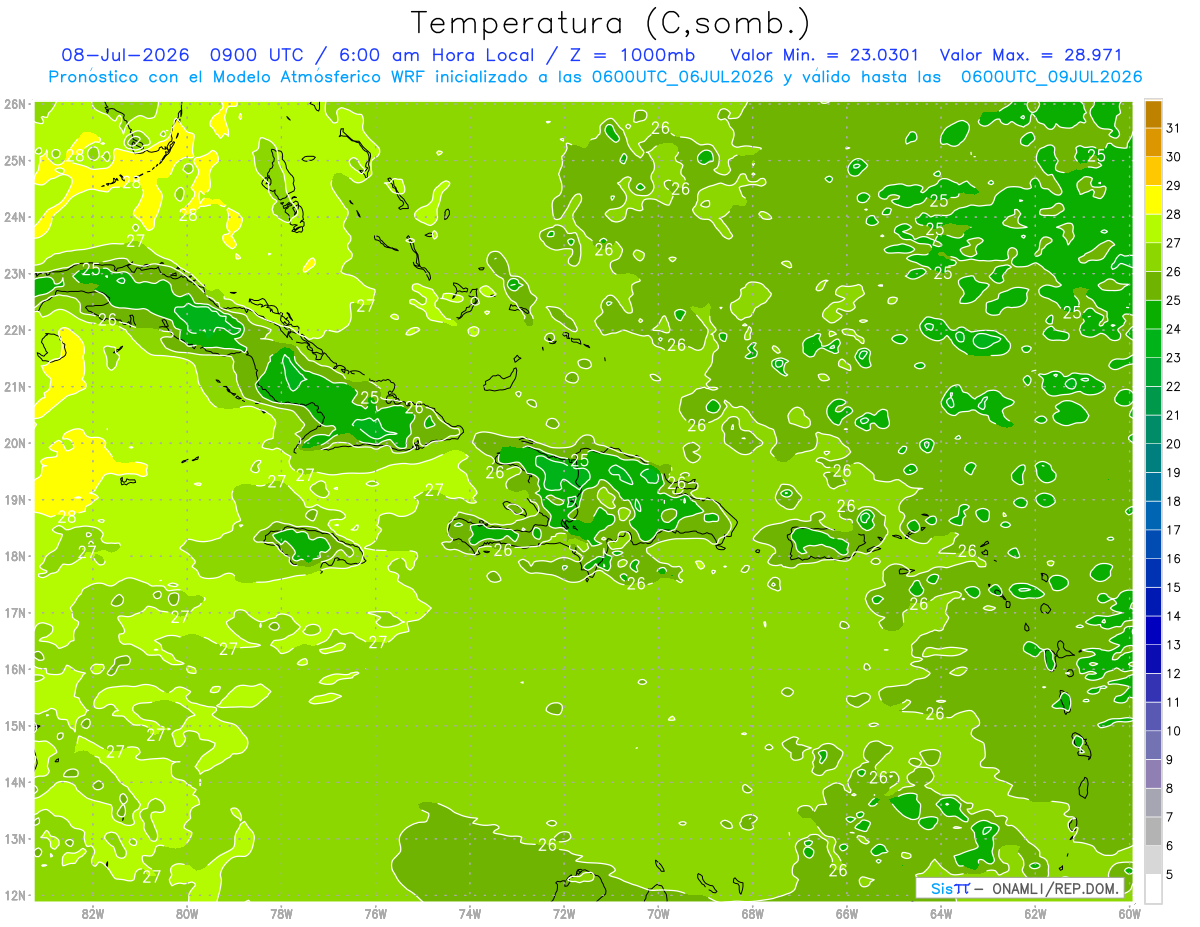The image size is (1200, 927).
Task: Click the yellow swatch between 28 and 29
Action: coord(1153,200)
